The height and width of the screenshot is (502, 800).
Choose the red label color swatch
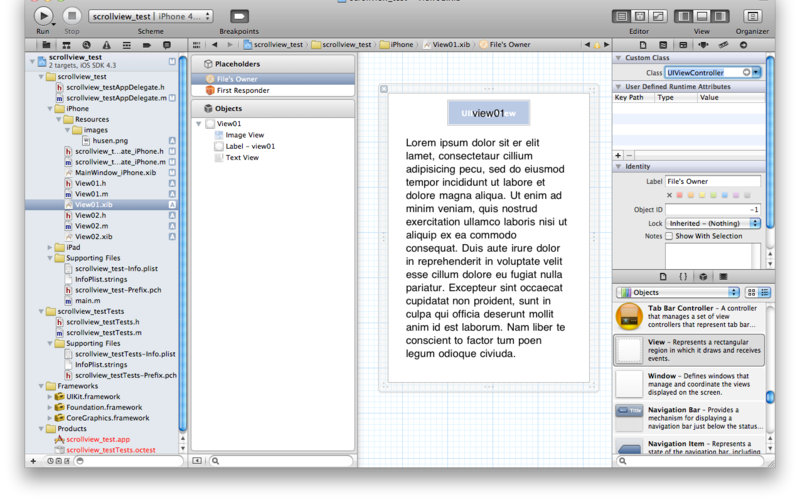tap(680, 195)
